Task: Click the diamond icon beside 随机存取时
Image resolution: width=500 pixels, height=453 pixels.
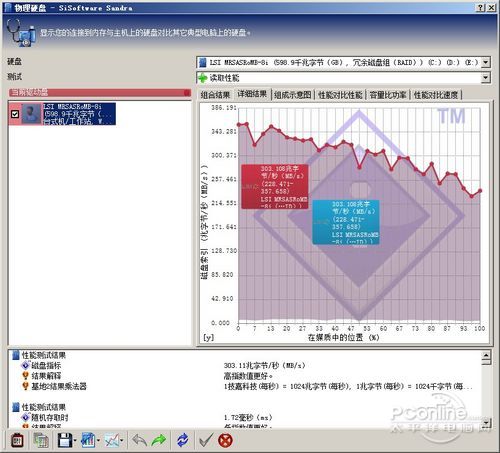Action: coord(26,417)
